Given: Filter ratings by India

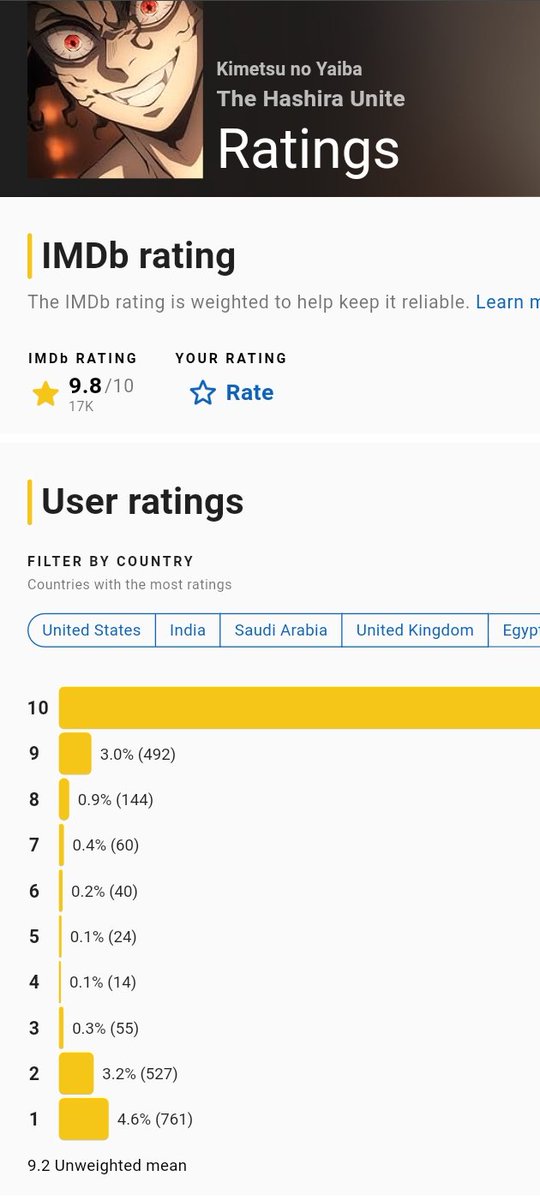Looking at the screenshot, I should [188, 630].
